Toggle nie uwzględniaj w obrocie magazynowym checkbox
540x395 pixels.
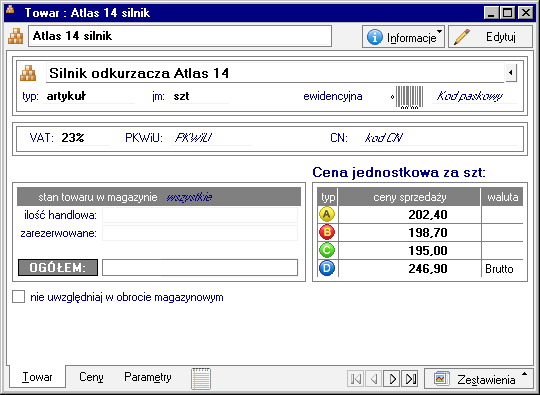19,297
